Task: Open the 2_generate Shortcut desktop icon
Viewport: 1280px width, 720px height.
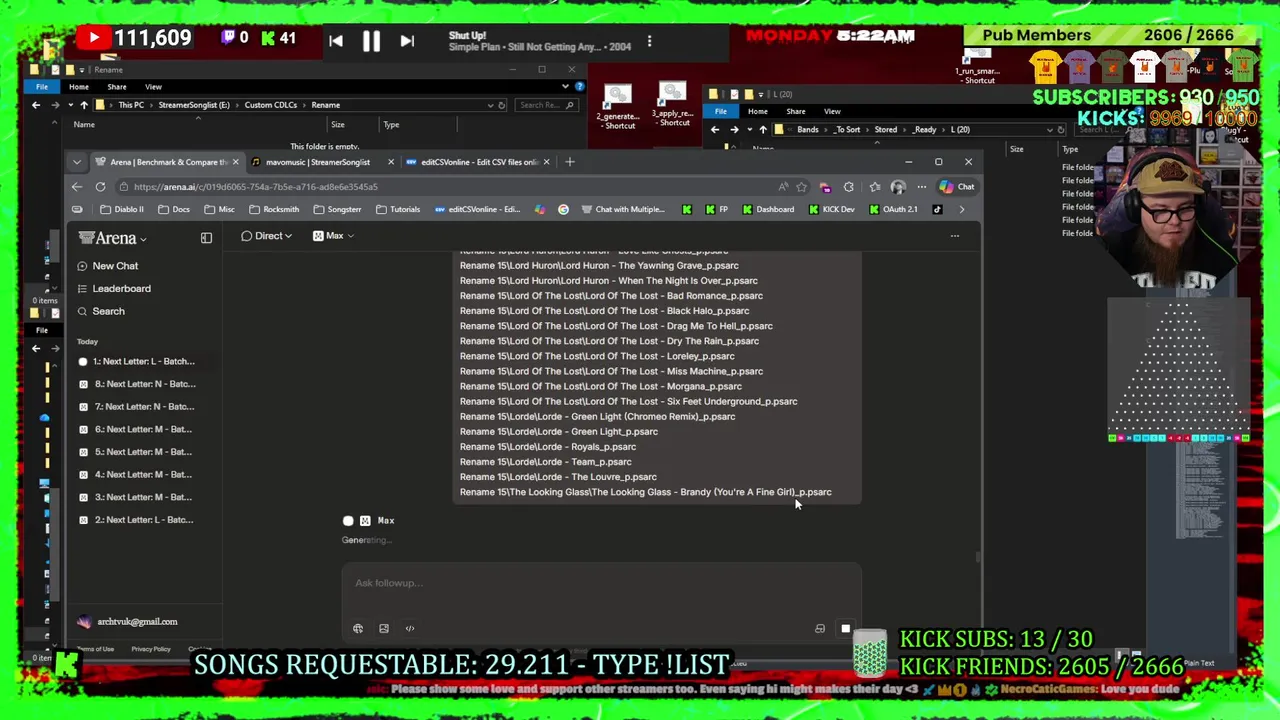Action: click(618, 108)
